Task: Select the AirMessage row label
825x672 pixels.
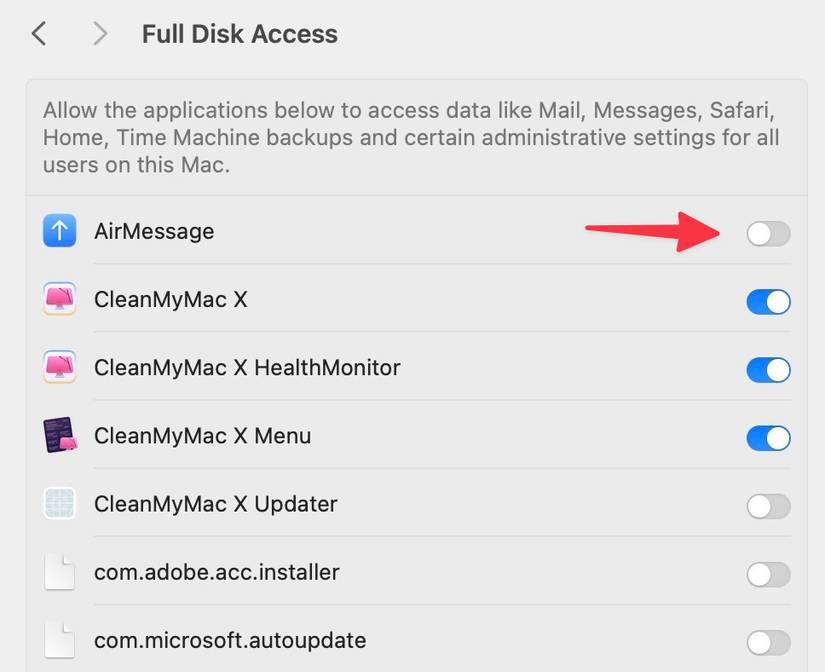Action: 154,231
